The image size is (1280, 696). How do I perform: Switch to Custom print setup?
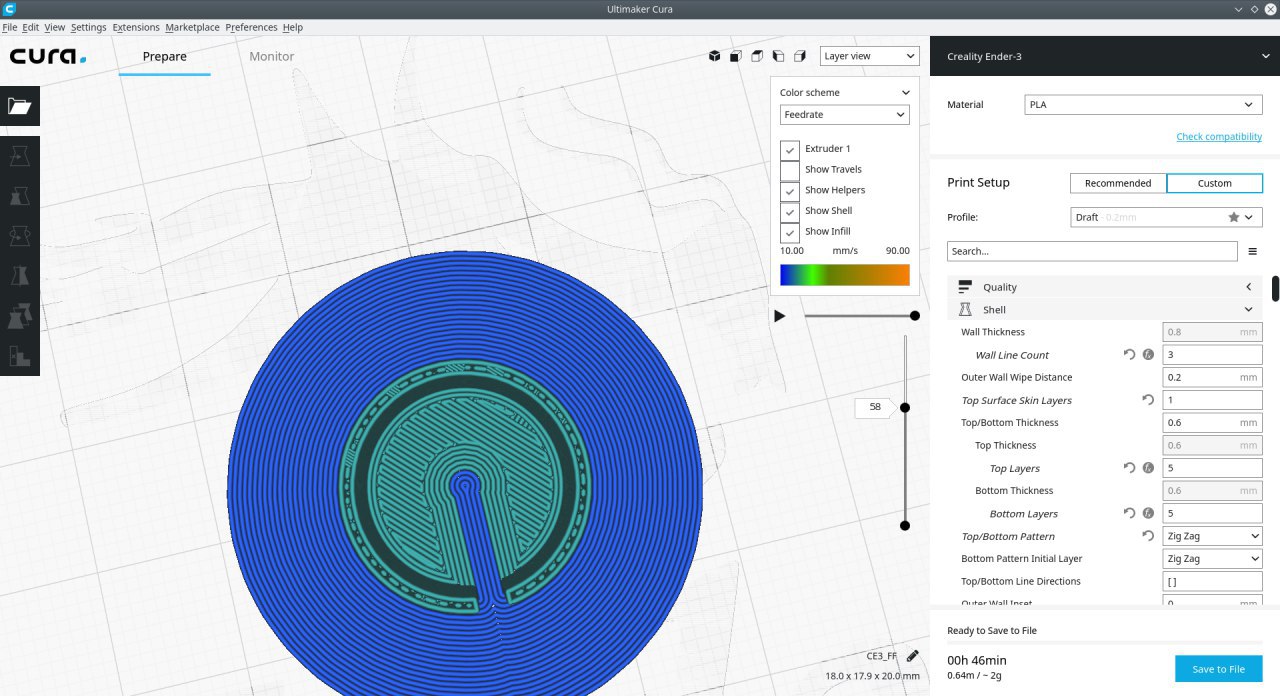(x=1214, y=183)
